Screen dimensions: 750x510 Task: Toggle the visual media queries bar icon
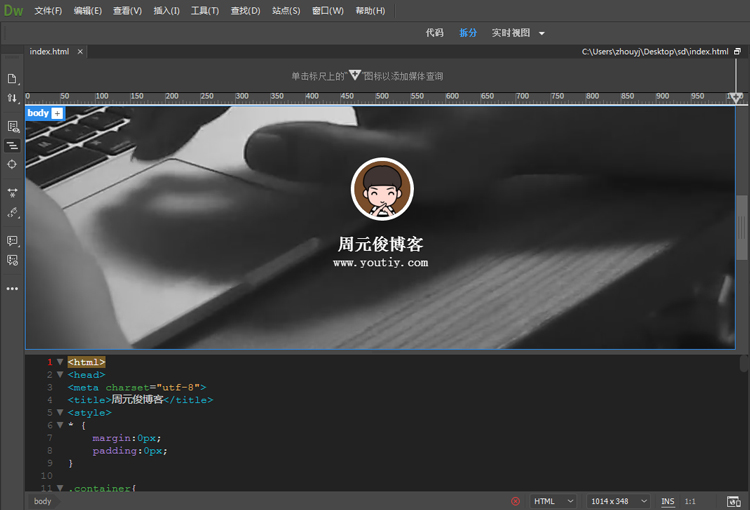[12, 145]
